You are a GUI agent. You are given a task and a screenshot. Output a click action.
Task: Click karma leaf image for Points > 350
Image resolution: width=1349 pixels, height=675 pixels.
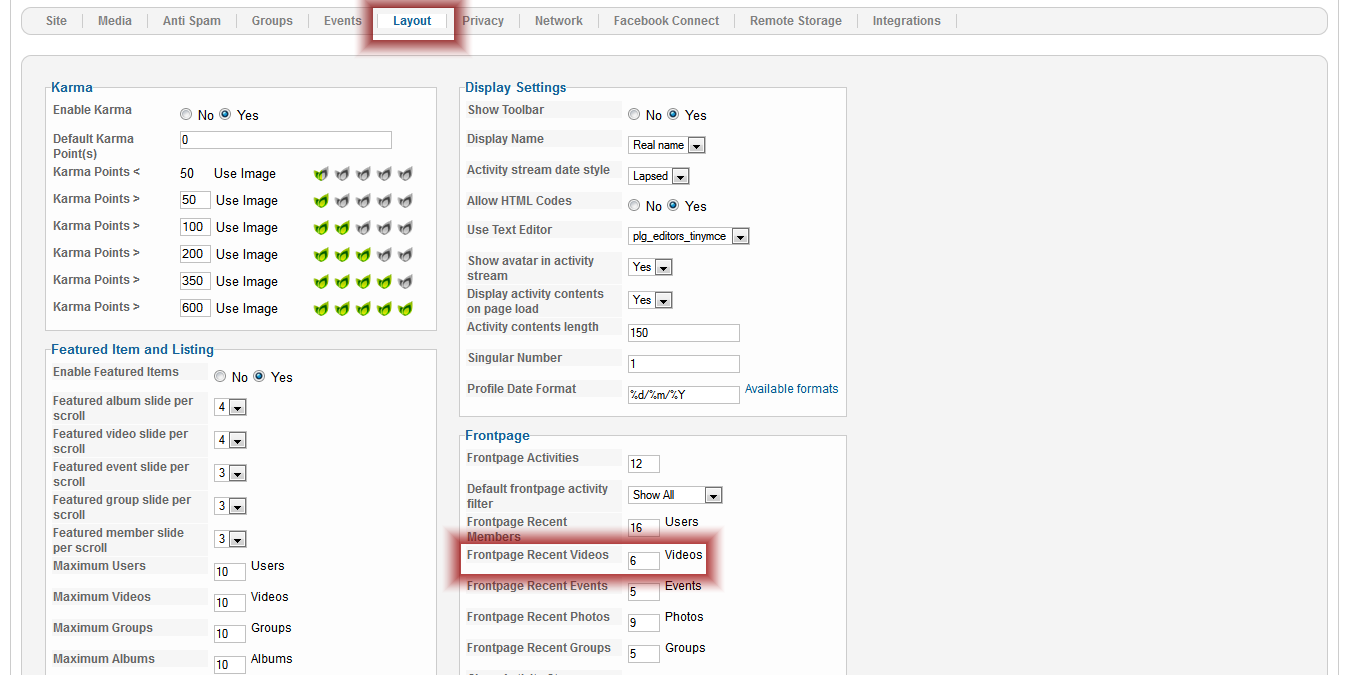(363, 282)
